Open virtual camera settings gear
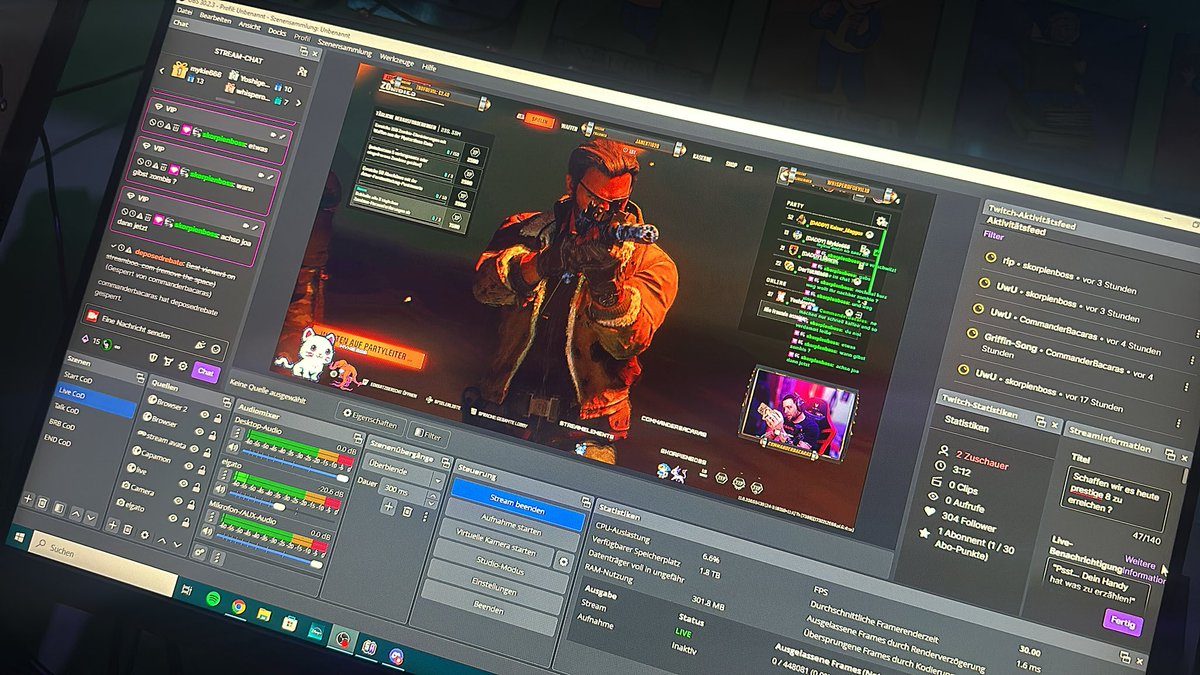Screen dimensions: 1200x675 coord(563,562)
